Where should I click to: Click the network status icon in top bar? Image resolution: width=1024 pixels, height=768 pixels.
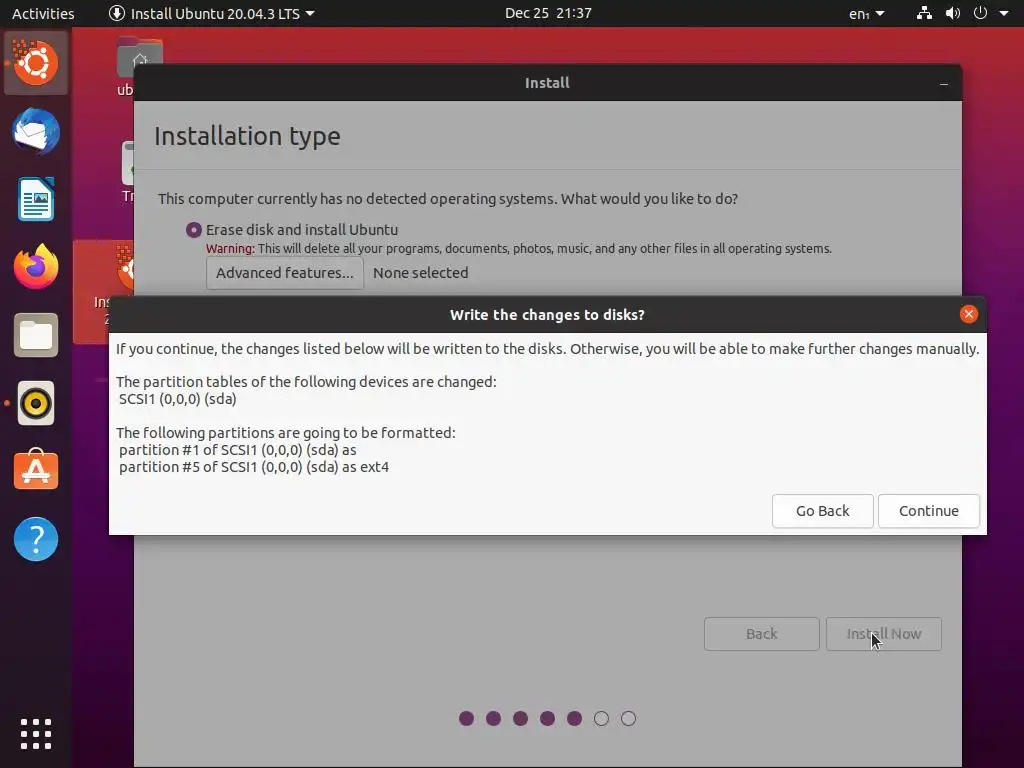[x=924, y=13]
